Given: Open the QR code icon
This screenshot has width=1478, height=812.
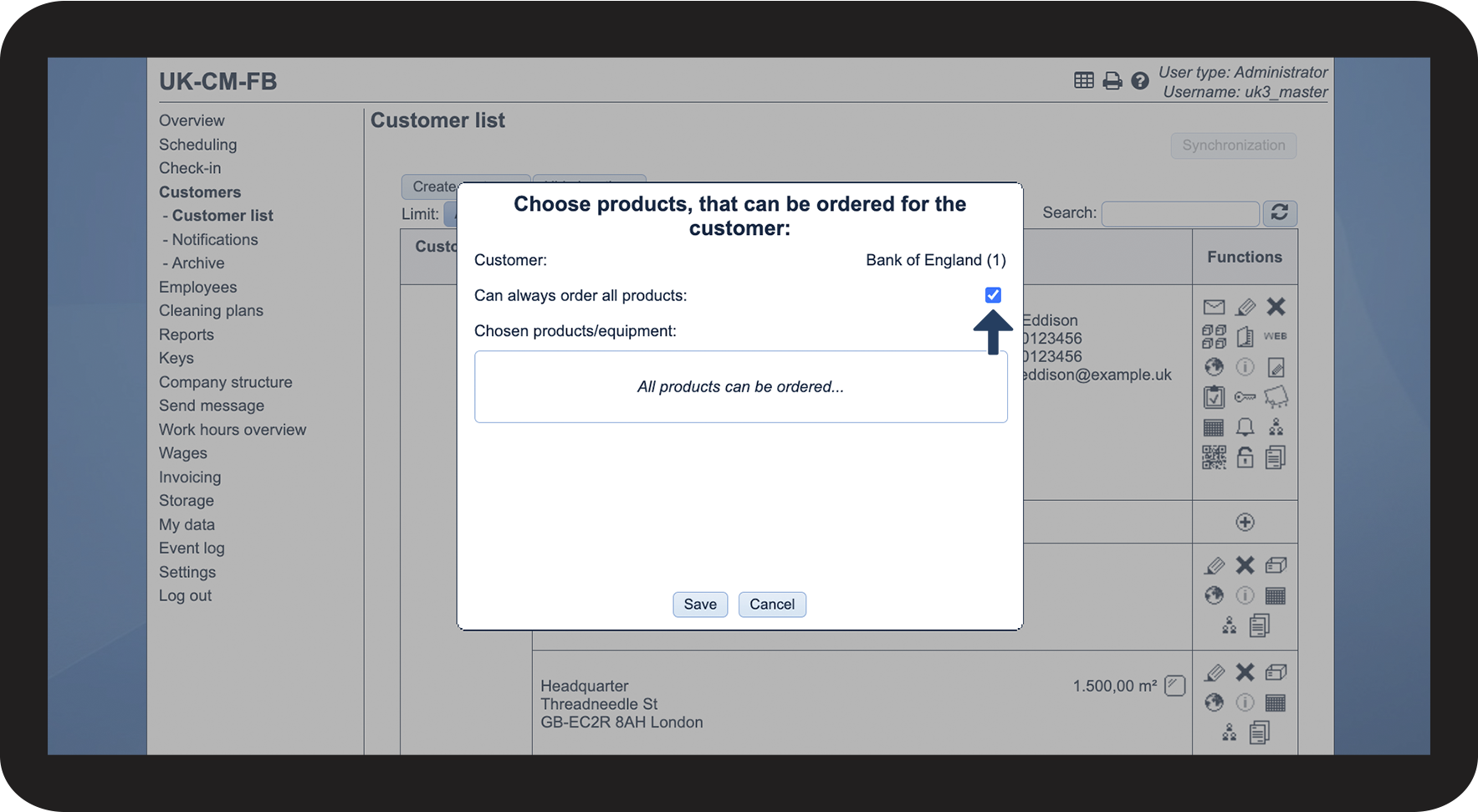Looking at the screenshot, I should 1215,457.
